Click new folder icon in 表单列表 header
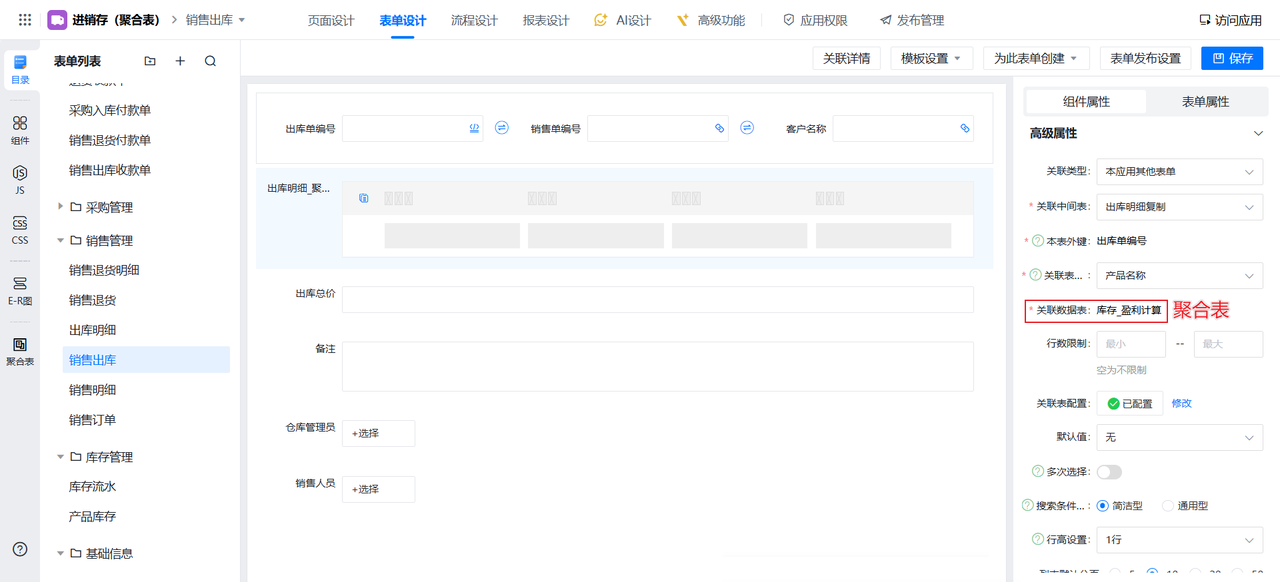The width and height of the screenshot is (1280, 582). 150,61
